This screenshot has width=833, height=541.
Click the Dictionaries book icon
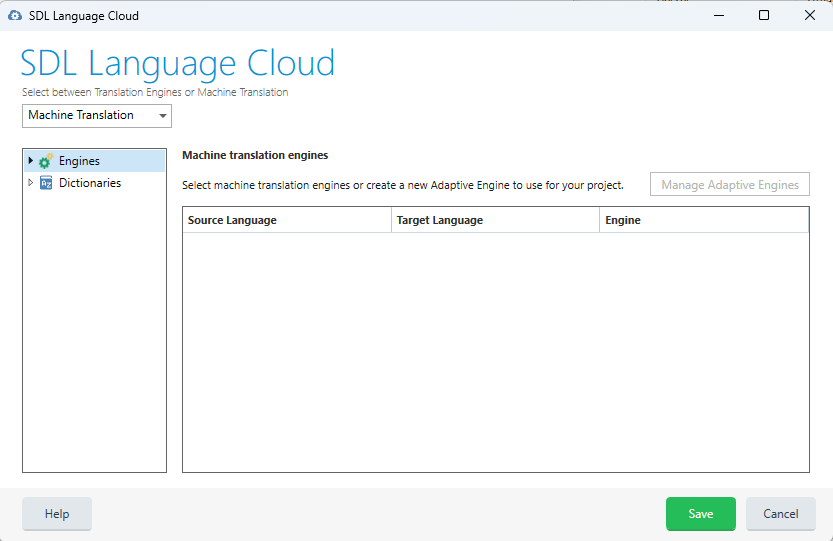46,183
